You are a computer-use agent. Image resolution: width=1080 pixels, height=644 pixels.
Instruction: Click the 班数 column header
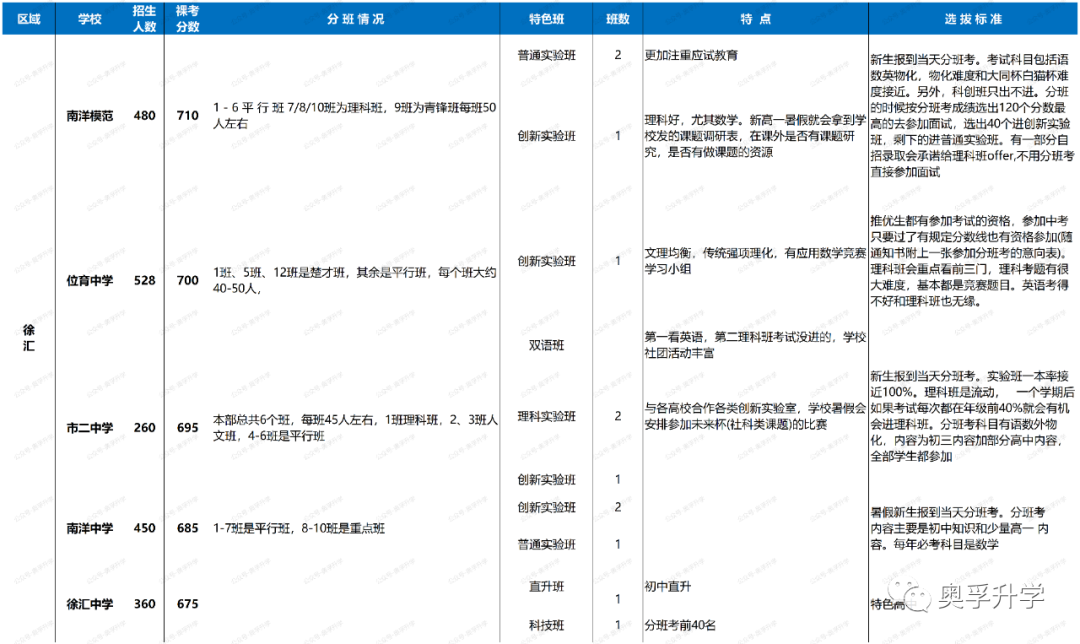click(x=618, y=19)
